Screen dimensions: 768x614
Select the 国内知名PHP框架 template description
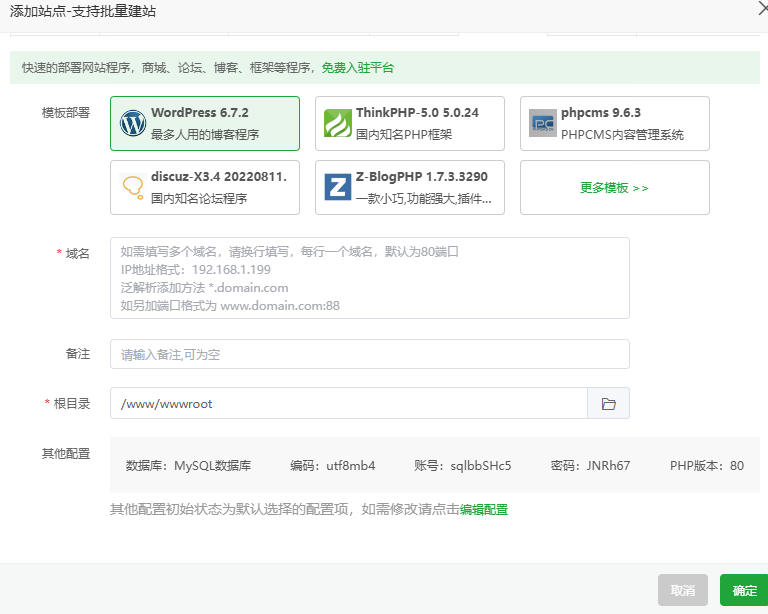coord(404,135)
